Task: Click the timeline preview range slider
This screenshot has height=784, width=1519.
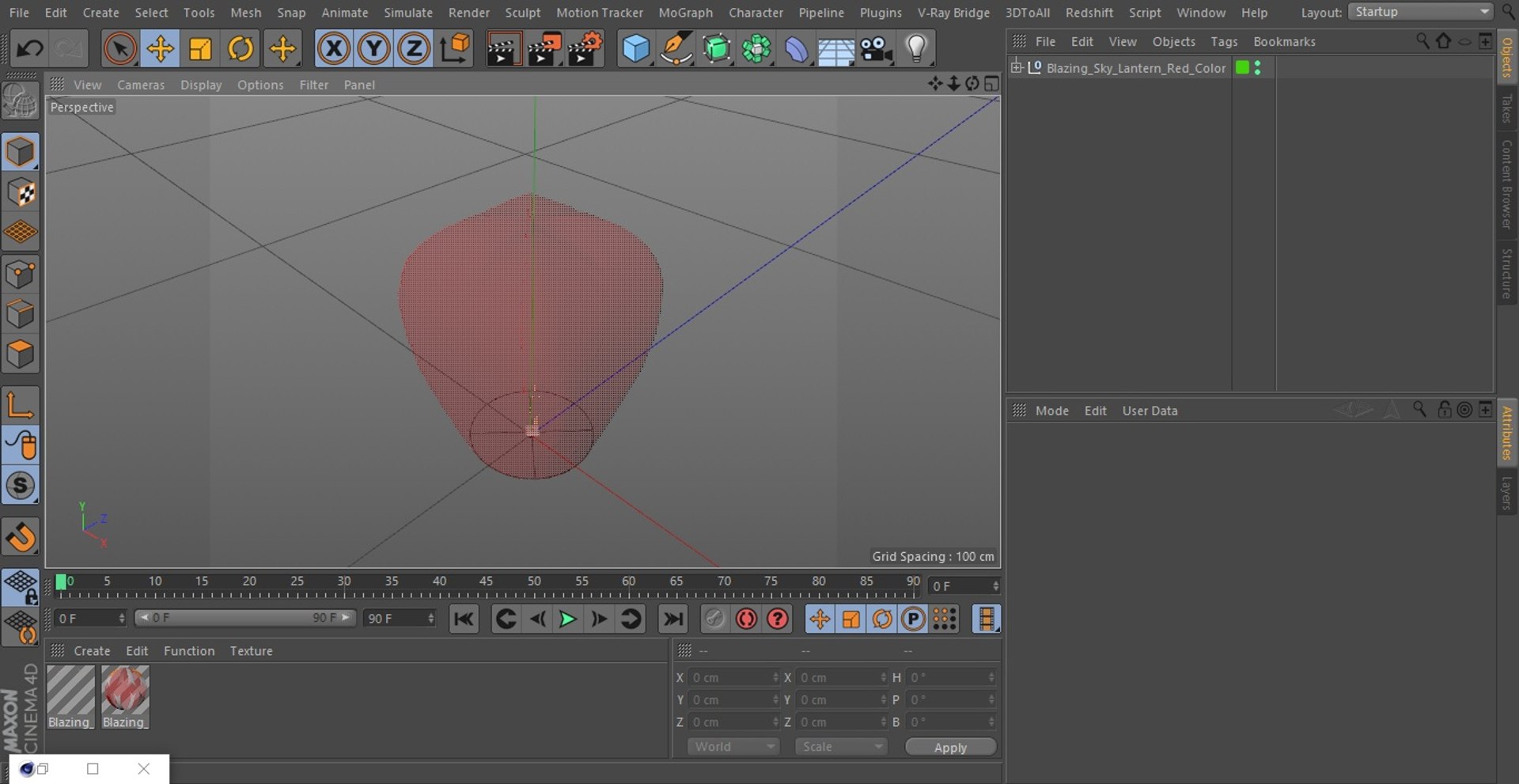Action: click(x=244, y=617)
